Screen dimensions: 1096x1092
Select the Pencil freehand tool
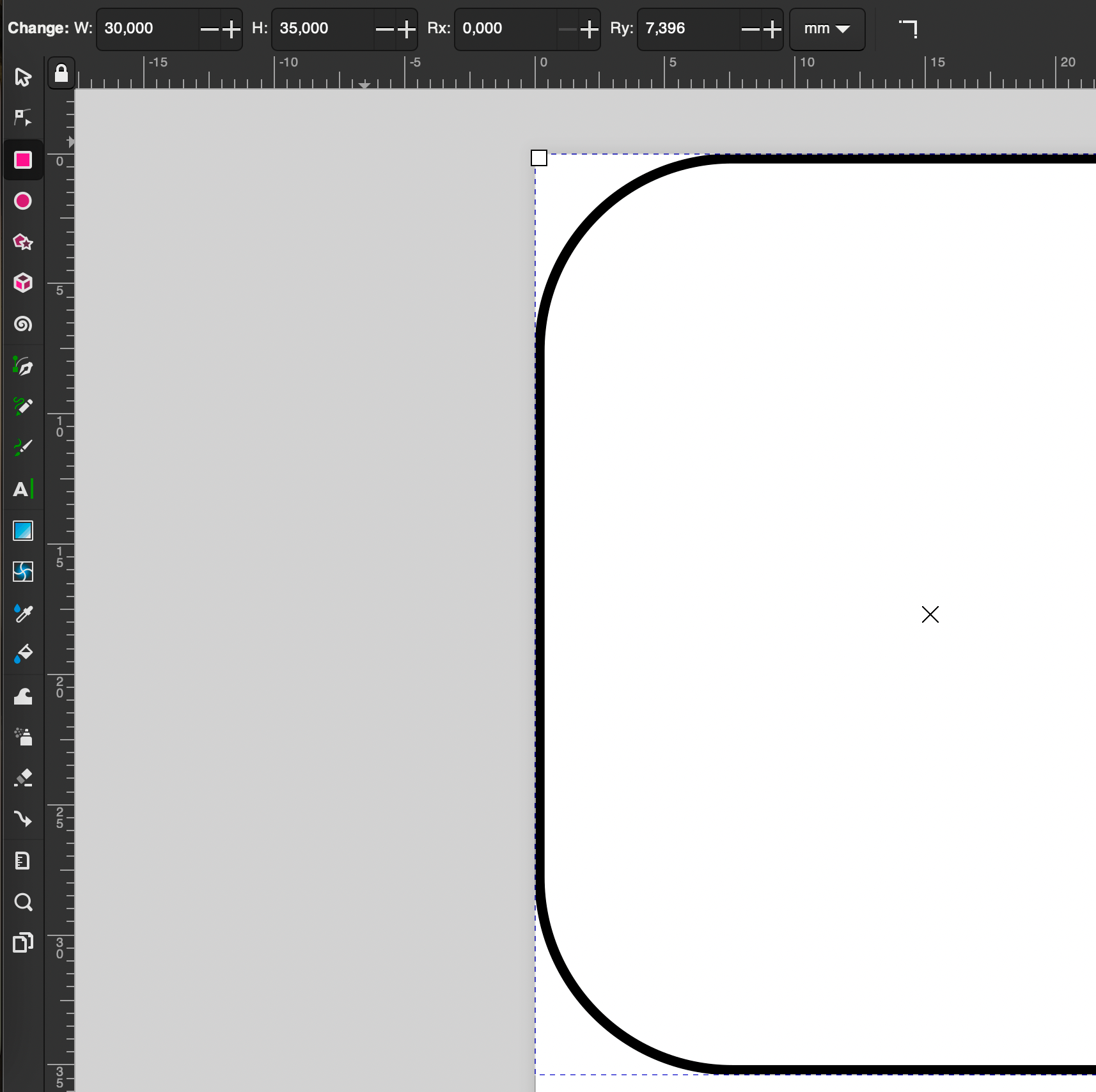(x=23, y=407)
